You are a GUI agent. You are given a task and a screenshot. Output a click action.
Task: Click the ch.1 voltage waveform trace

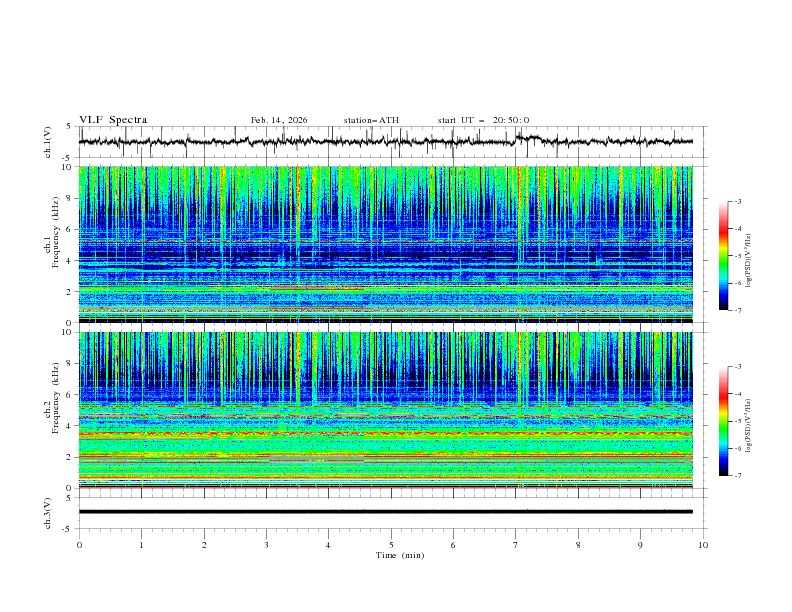[x=385, y=142]
